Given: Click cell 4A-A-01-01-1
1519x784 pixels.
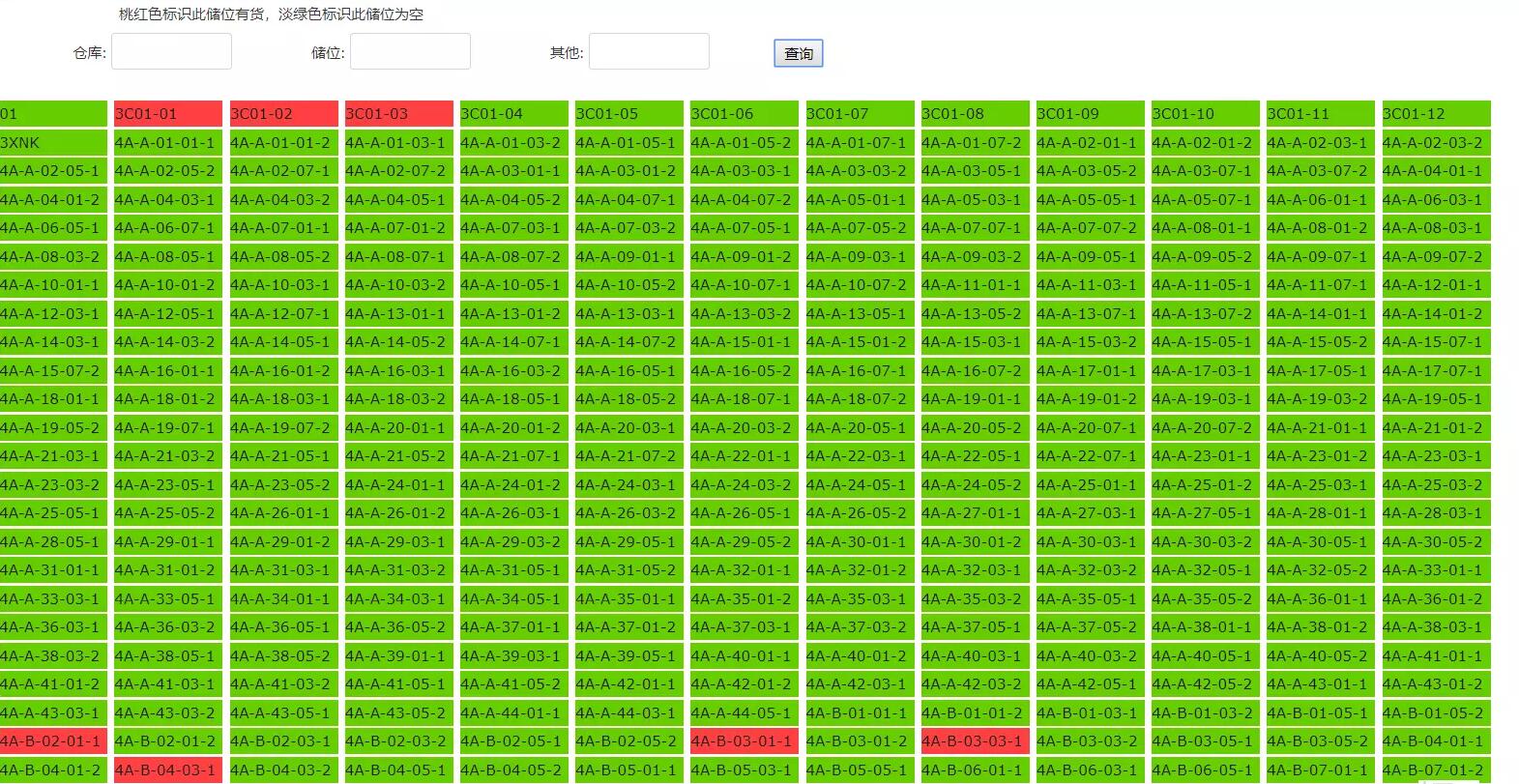Looking at the screenshot, I should 168,143.
